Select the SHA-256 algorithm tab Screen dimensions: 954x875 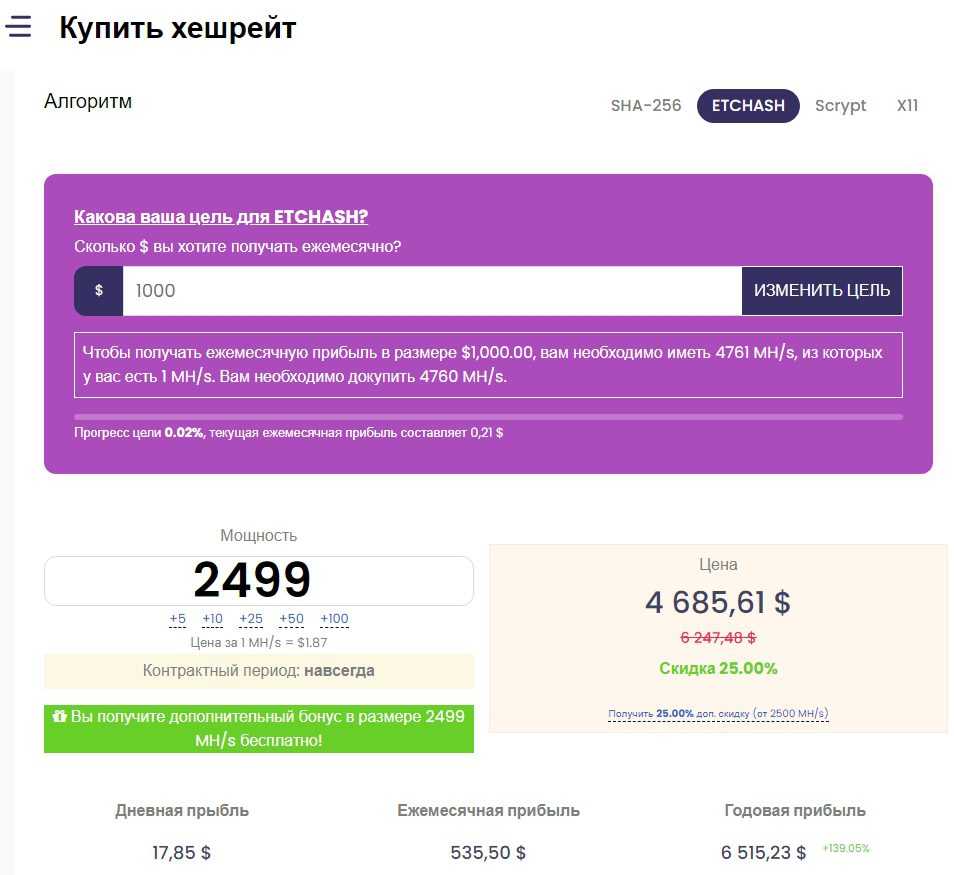pyautogui.click(x=646, y=106)
